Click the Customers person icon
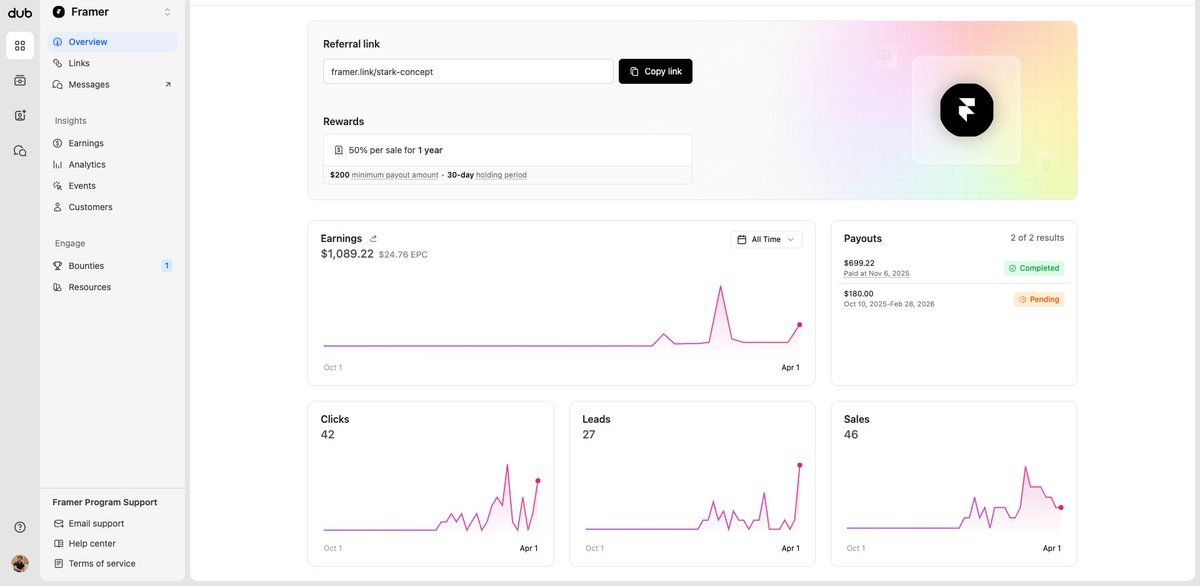 point(58,207)
